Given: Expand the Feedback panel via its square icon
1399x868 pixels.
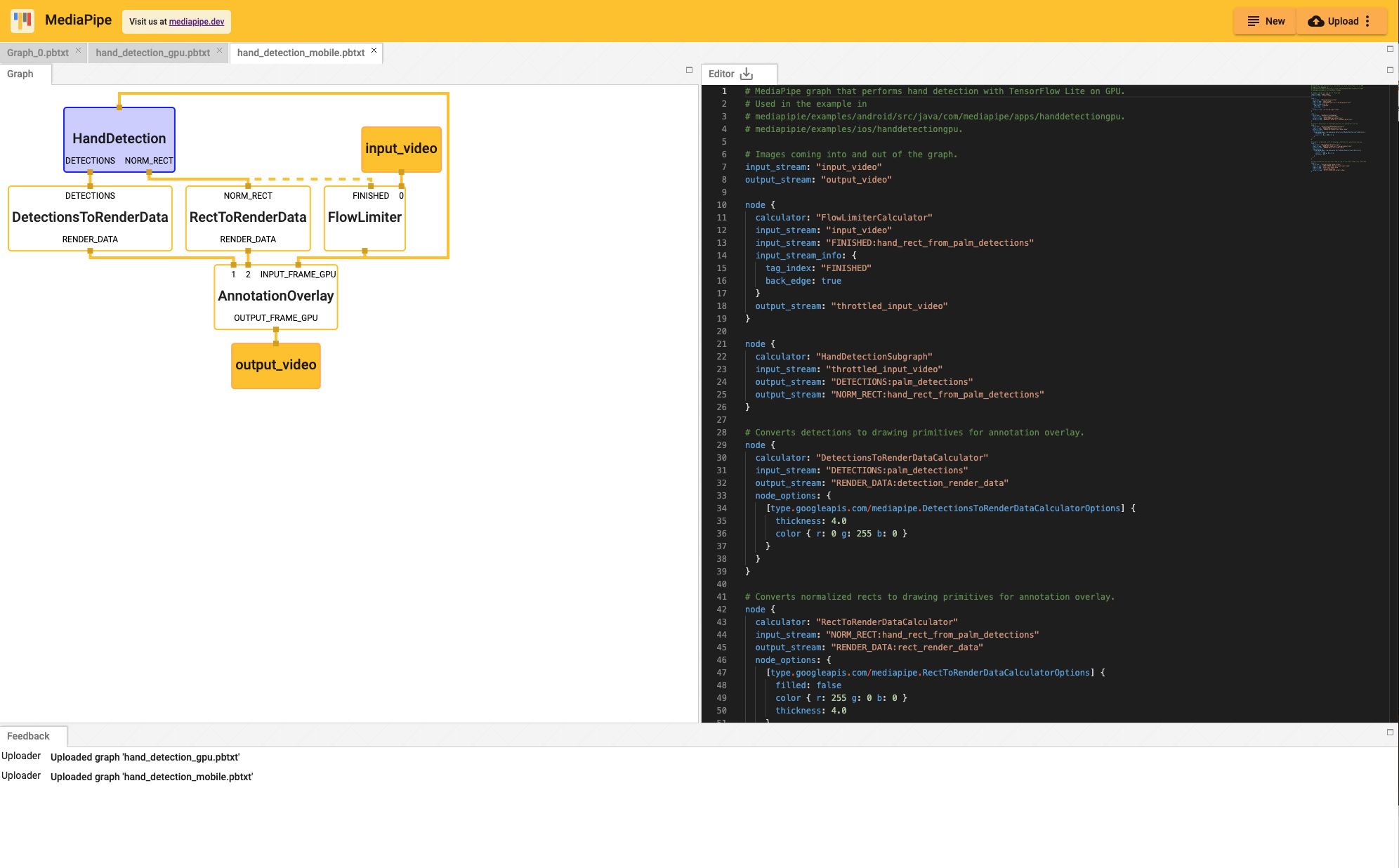Looking at the screenshot, I should coord(1389,732).
